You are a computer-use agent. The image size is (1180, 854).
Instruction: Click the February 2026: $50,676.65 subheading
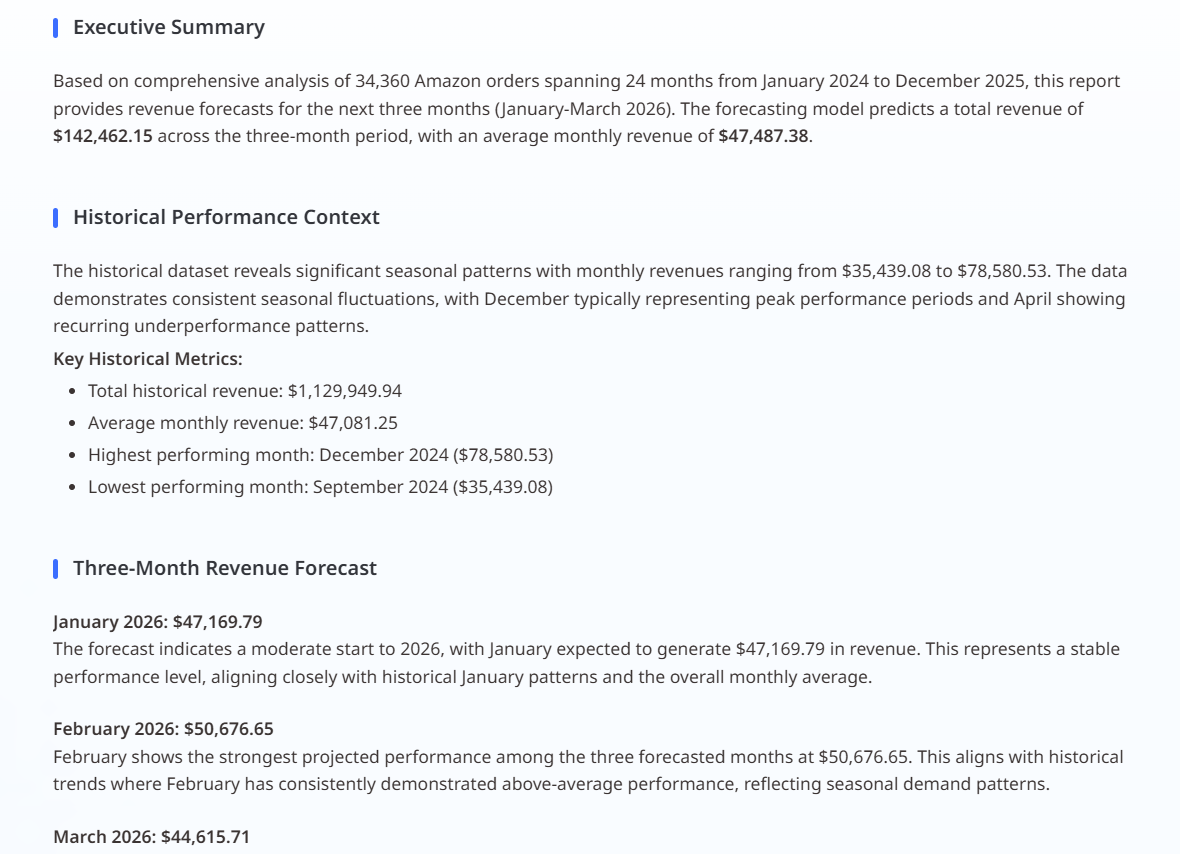163,729
